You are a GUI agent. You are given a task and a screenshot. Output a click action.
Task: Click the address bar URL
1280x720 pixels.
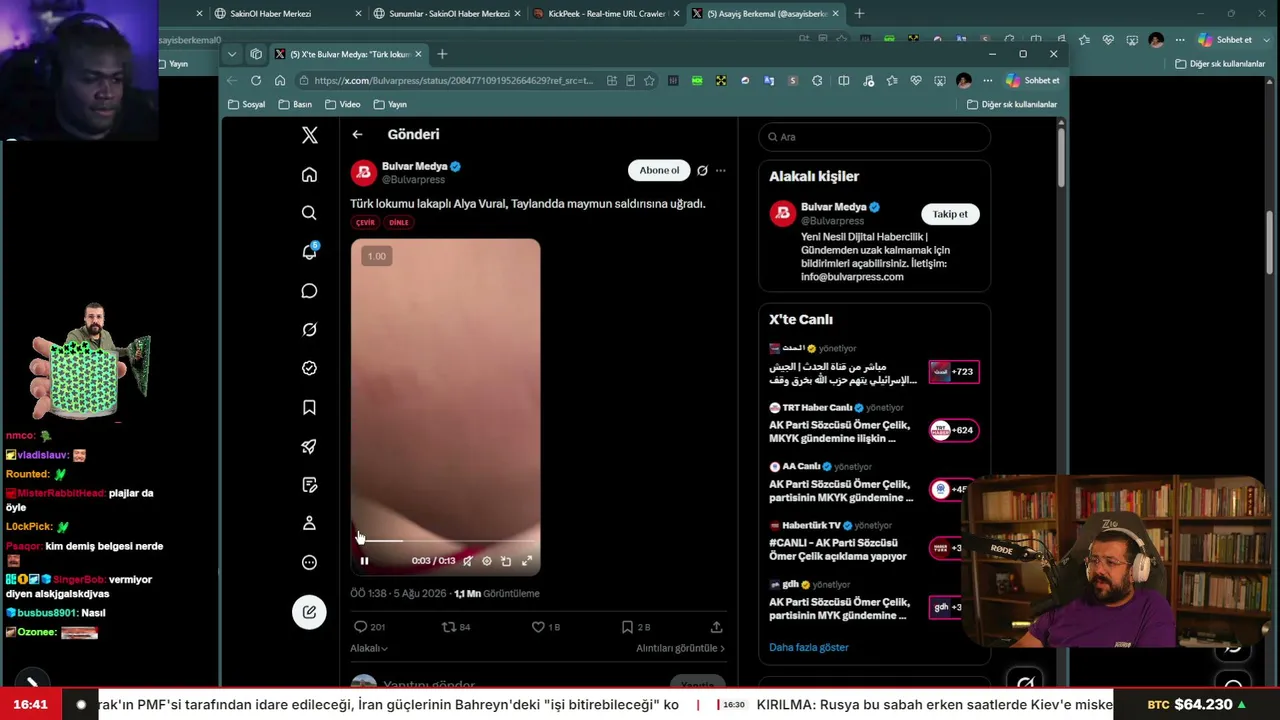[452, 81]
